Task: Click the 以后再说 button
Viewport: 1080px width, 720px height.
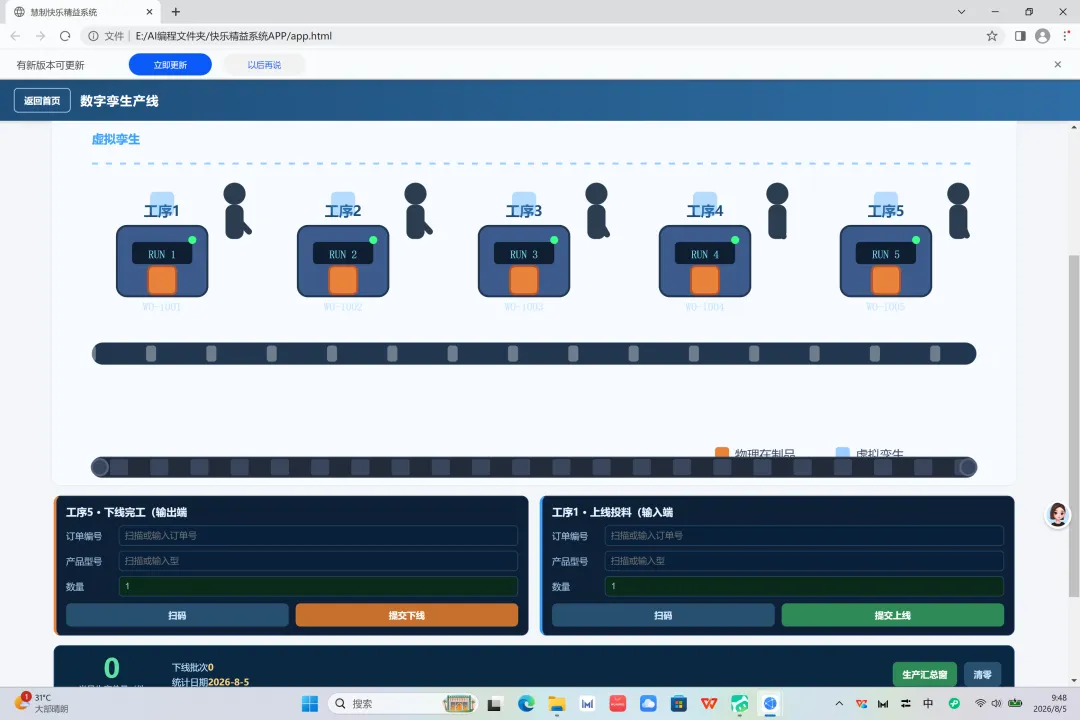Action: tap(264, 65)
